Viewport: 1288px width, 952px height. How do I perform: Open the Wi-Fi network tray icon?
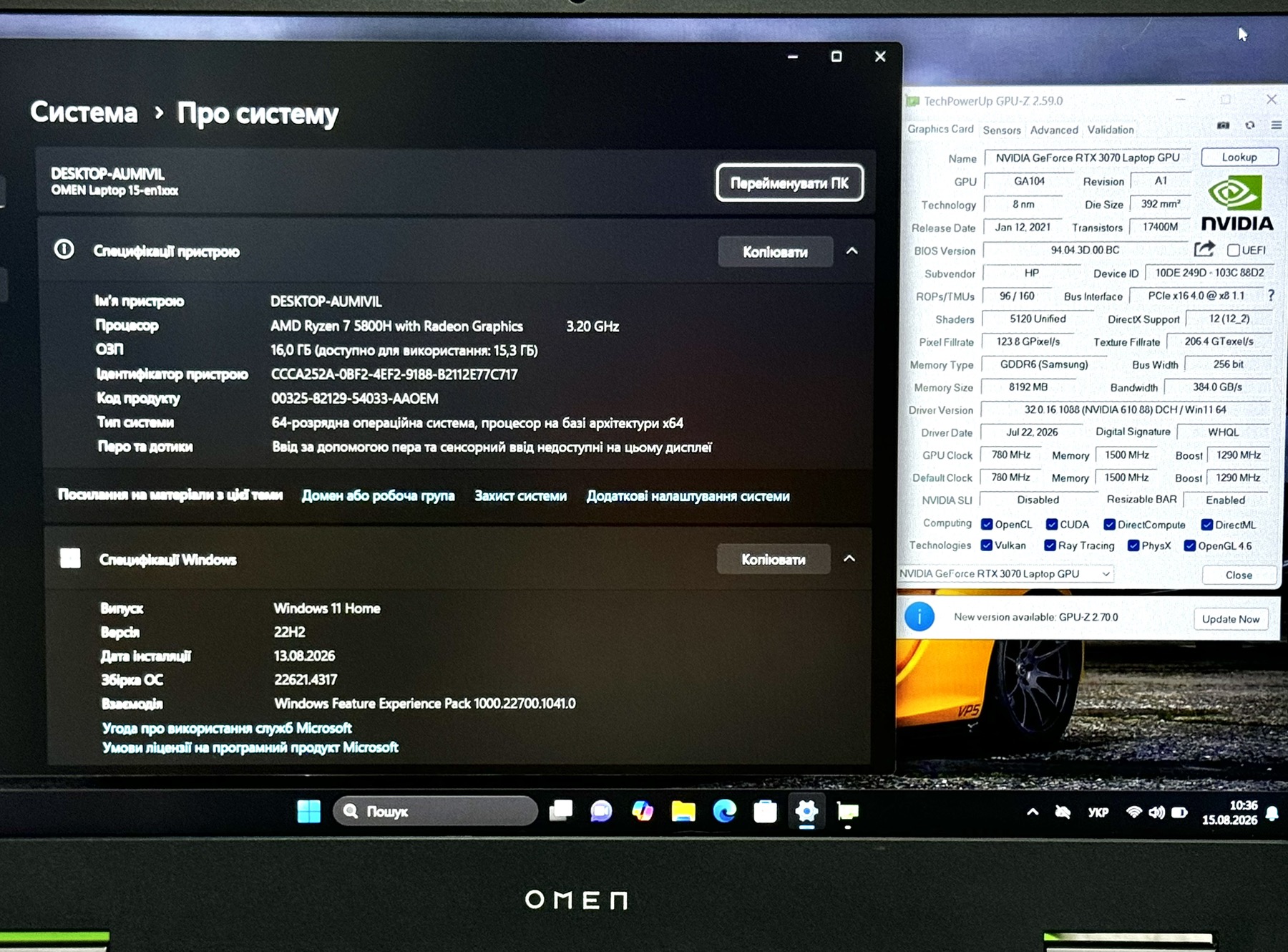[1133, 812]
